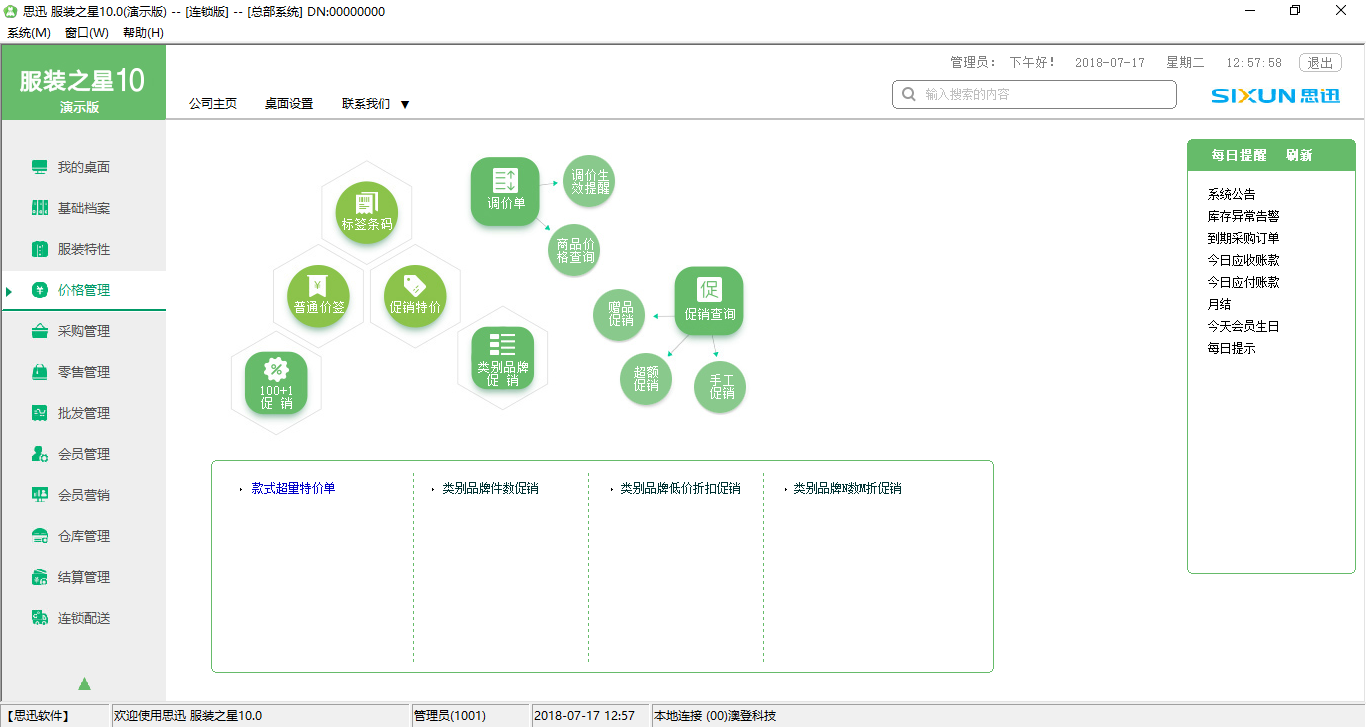Click the 采购管理 basket icon
The image size is (1366, 727).
pyautogui.click(x=39, y=331)
